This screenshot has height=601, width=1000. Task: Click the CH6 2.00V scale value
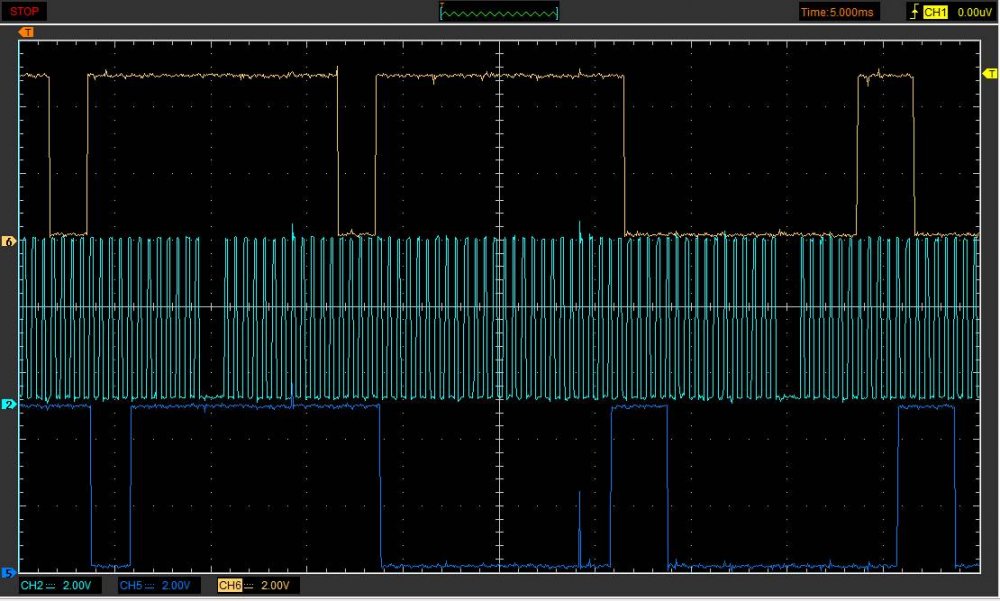[275, 585]
